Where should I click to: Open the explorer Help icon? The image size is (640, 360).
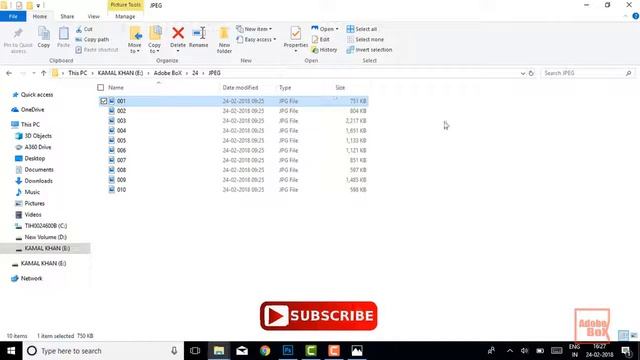636,16
